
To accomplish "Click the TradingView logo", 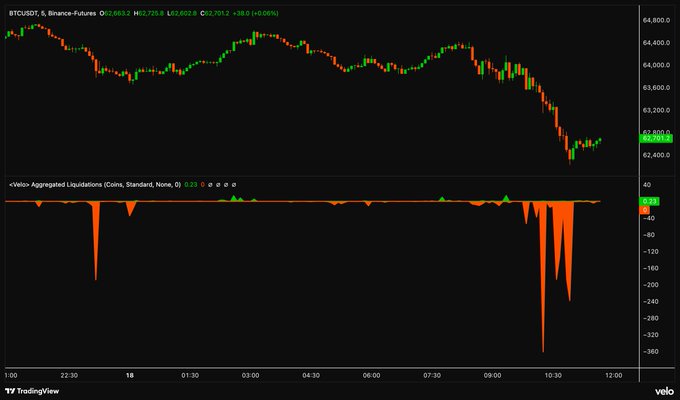I will 32,391.
